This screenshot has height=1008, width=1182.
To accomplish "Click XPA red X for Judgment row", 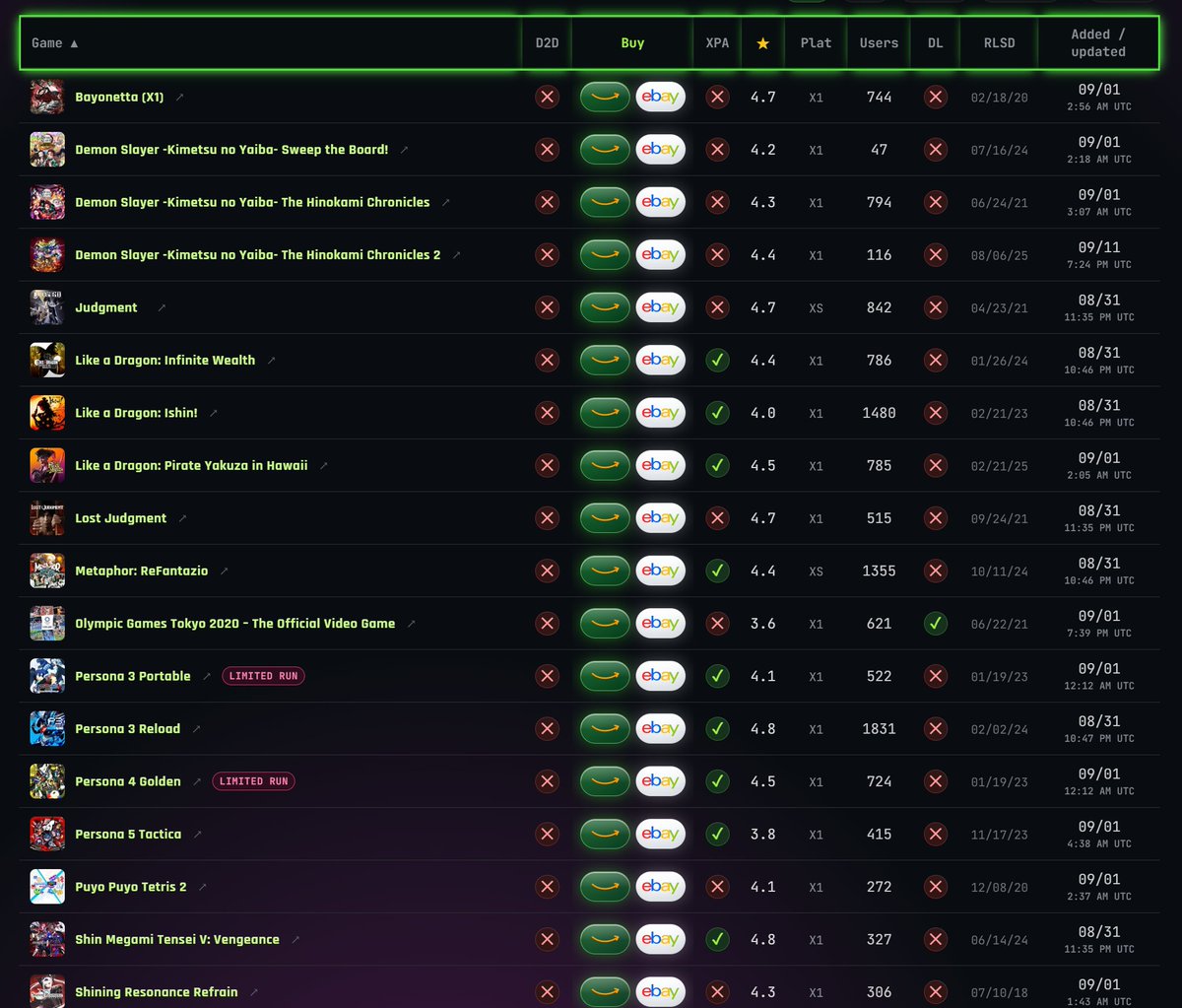I will tap(718, 307).
